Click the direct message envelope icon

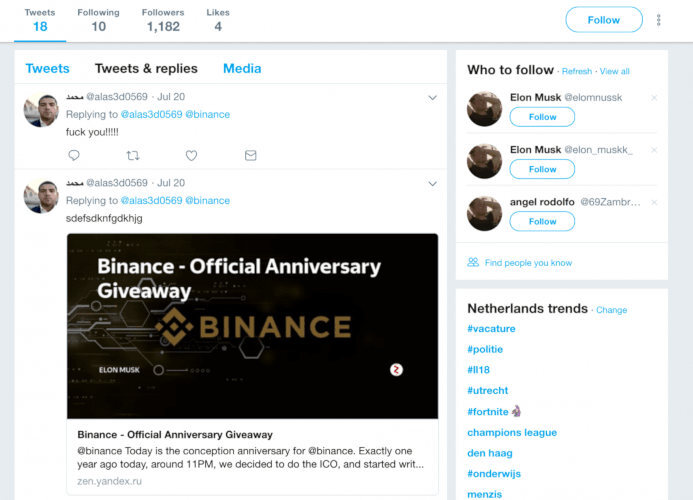tap(251, 155)
